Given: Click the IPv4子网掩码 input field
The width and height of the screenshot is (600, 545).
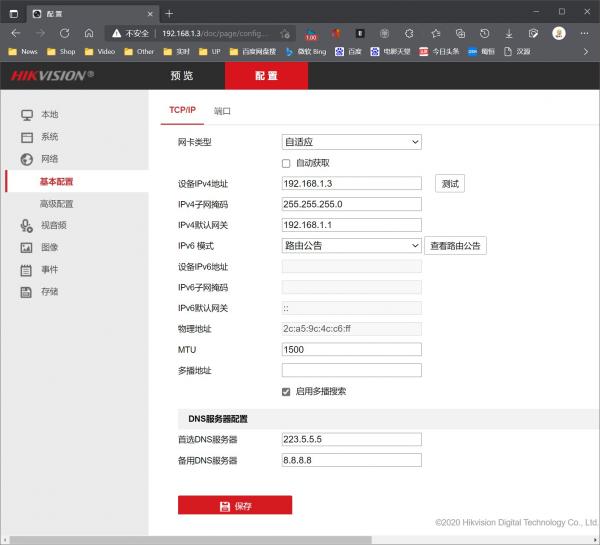Looking at the screenshot, I should click(x=352, y=204).
